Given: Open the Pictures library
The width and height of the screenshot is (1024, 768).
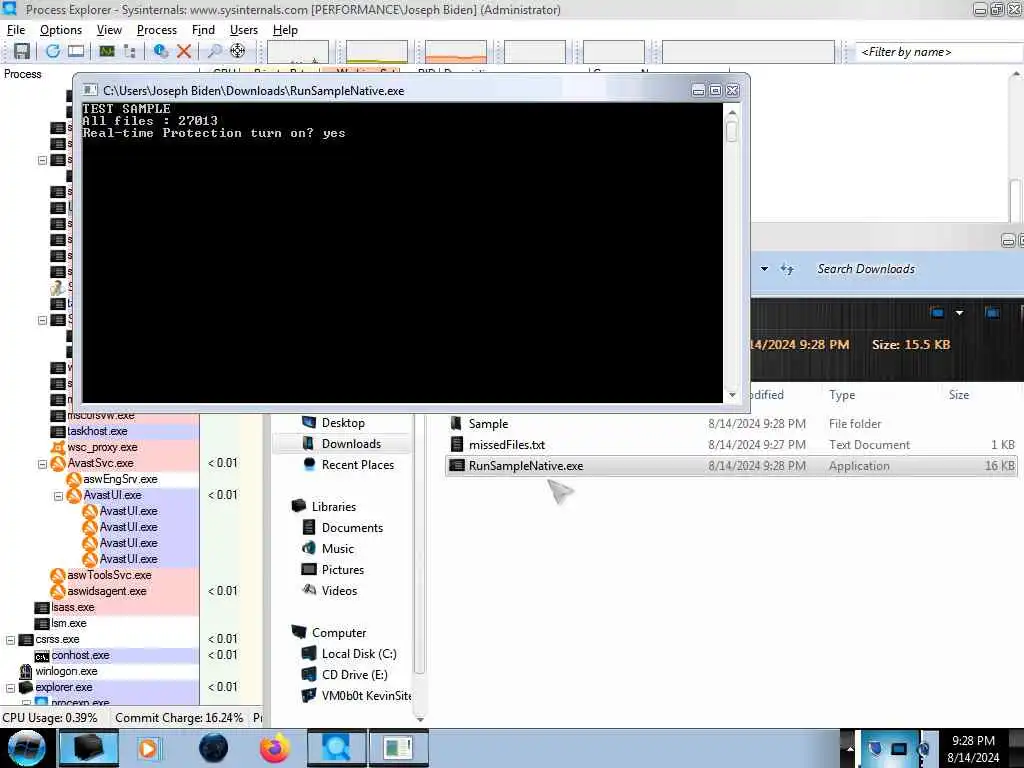Looking at the screenshot, I should [x=342, y=569].
